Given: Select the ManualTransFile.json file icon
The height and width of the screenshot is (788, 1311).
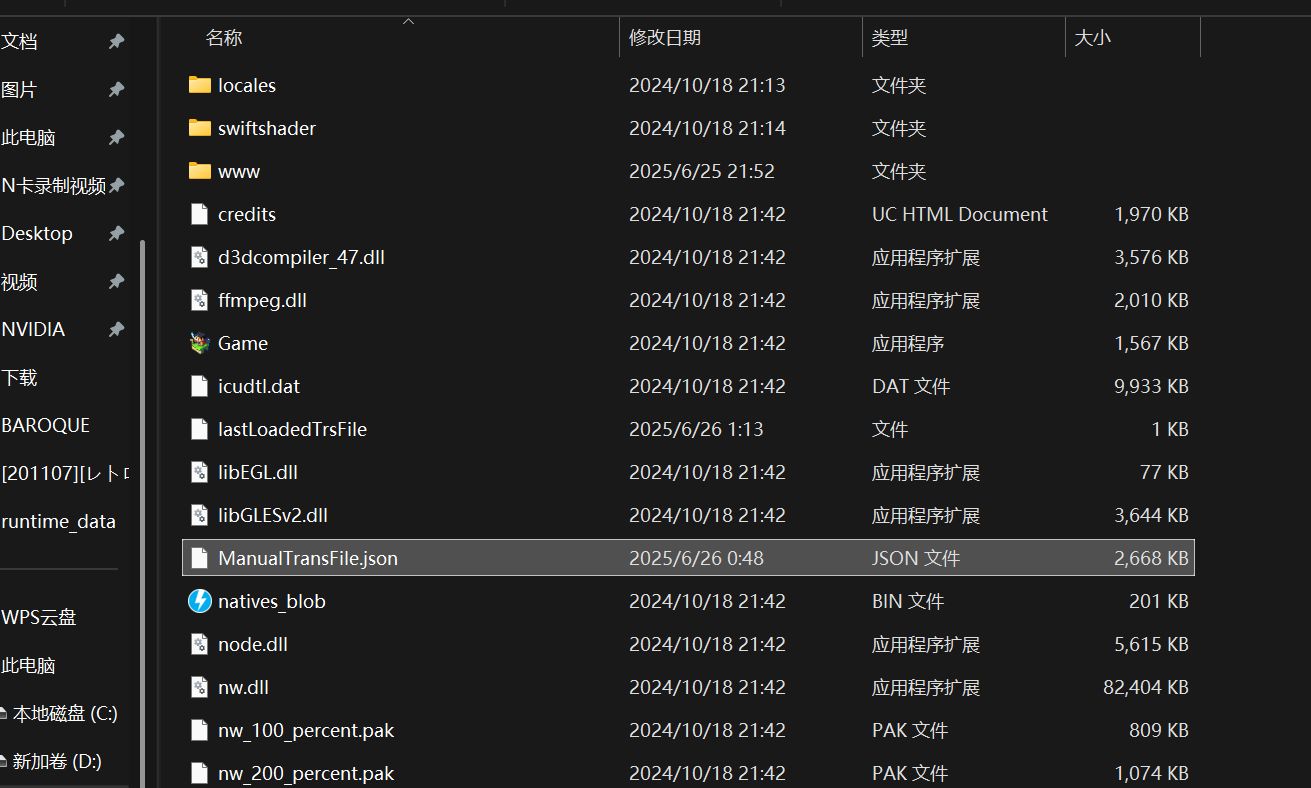Looking at the screenshot, I should 200,558.
